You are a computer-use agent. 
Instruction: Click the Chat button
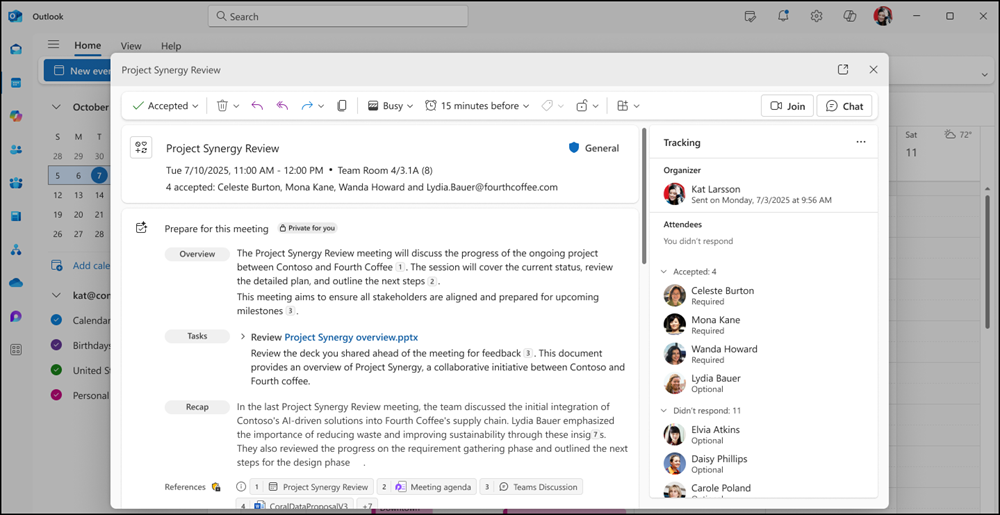point(844,106)
